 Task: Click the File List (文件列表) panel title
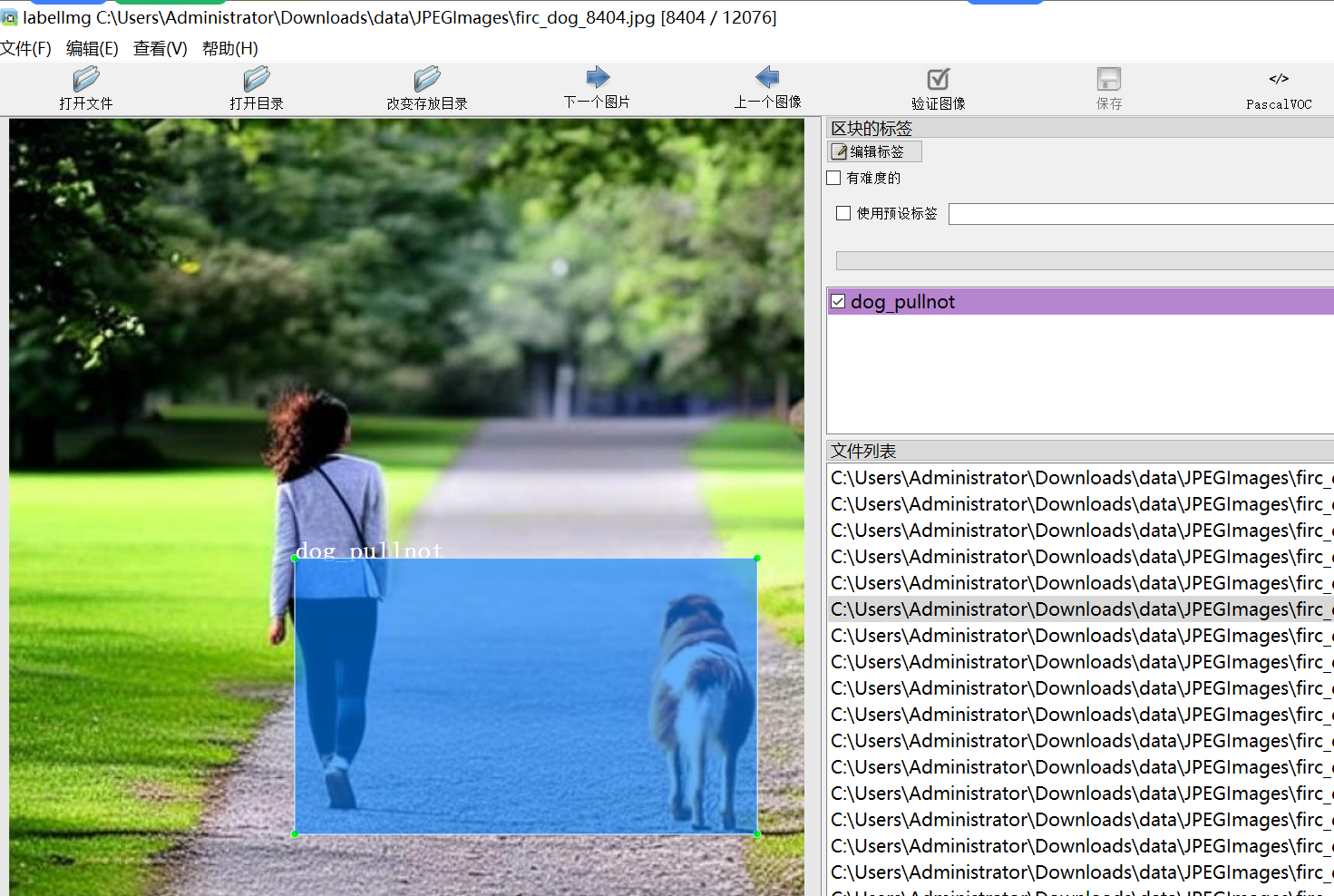point(863,451)
